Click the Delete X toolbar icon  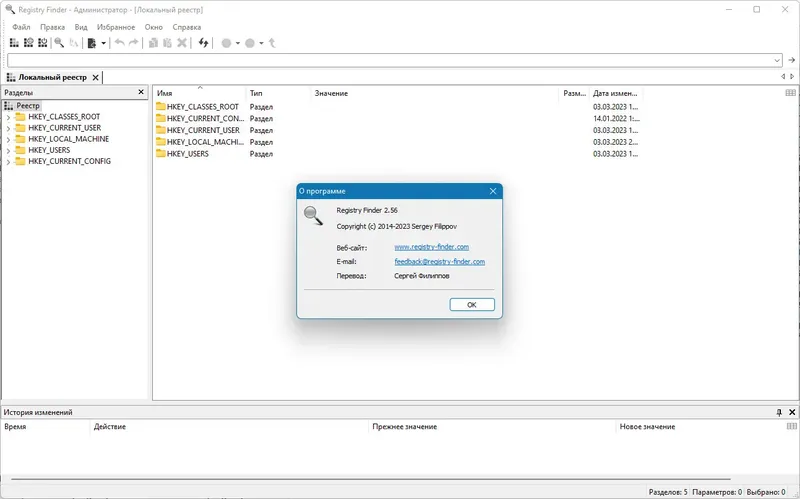[182, 43]
